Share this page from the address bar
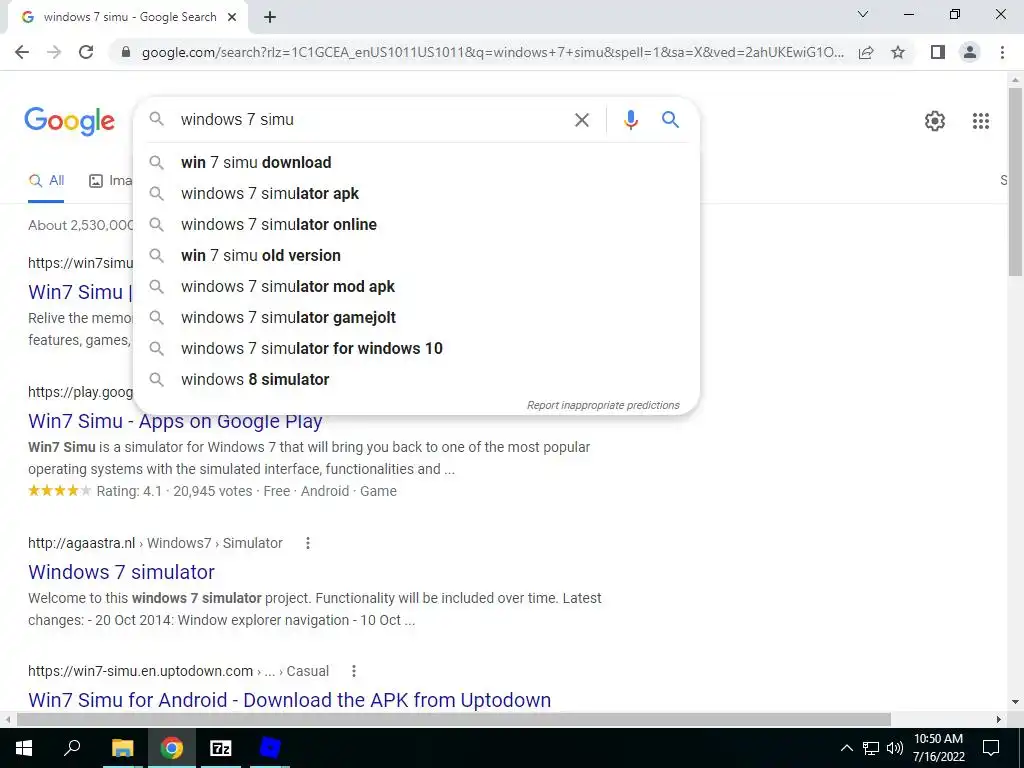The height and width of the screenshot is (768, 1024). [x=866, y=52]
